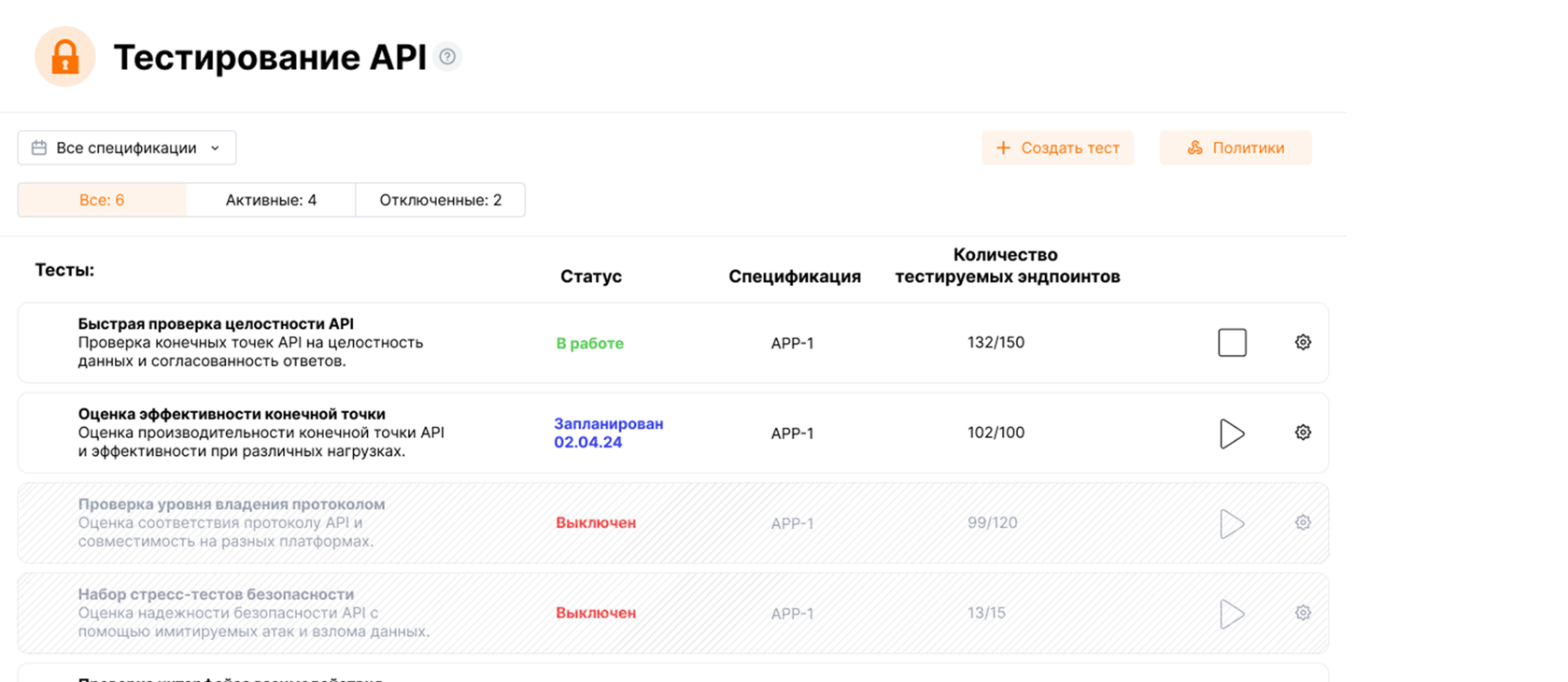Open settings gear for Быстрая проверка целостности API
Image resolution: width=1568 pixels, height=682 pixels.
pyautogui.click(x=1303, y=343)
